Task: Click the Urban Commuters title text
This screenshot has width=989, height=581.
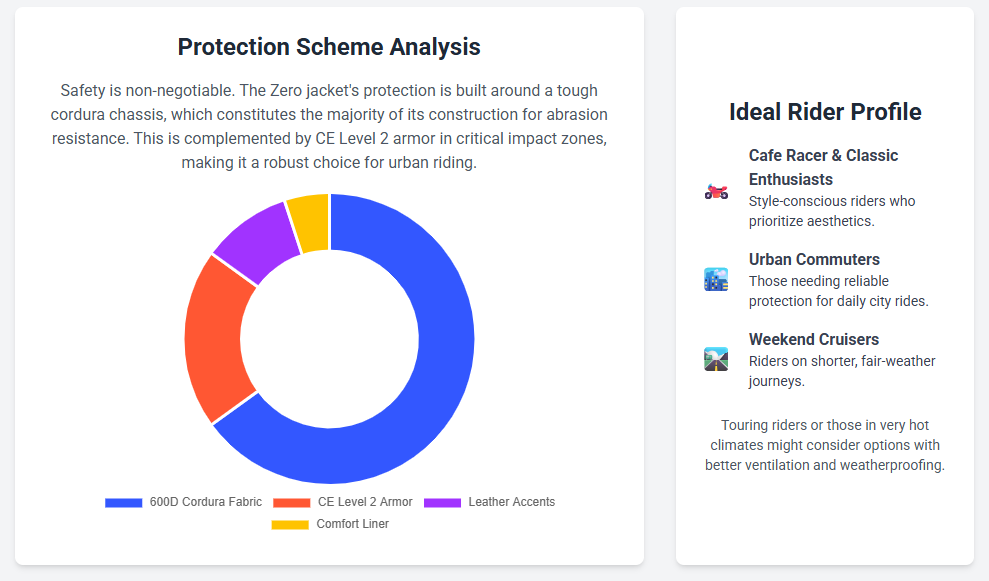Action: [x=814, y=259]
